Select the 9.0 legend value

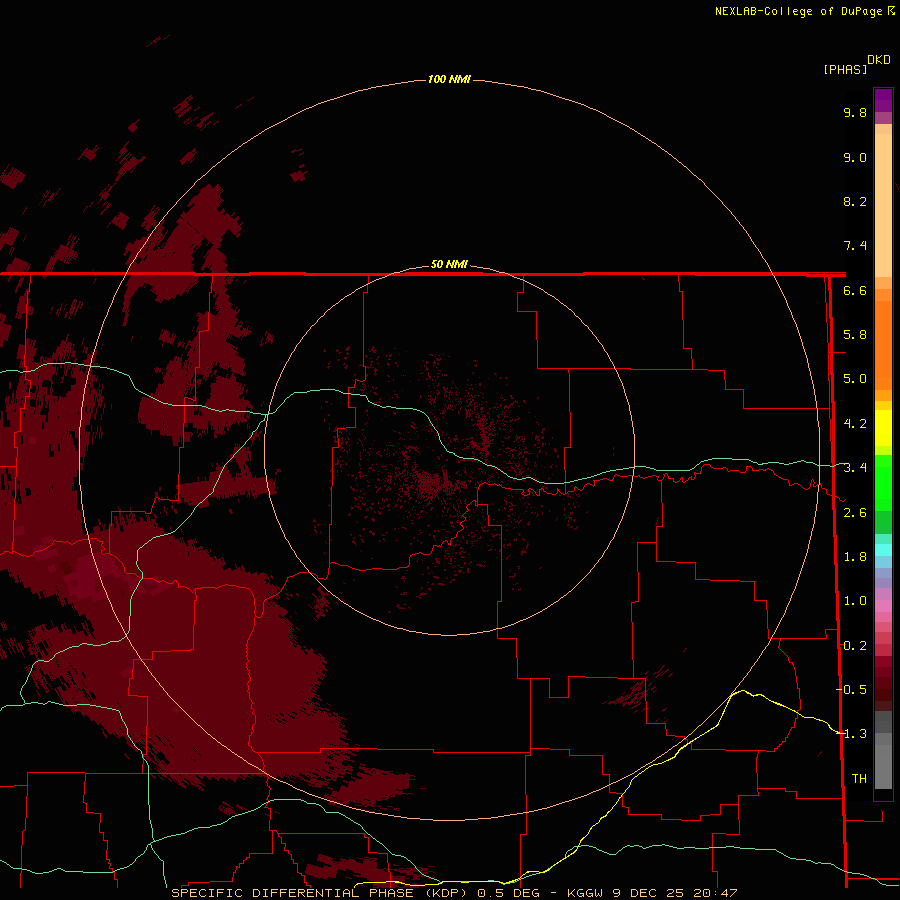click(x=855, y=157)
